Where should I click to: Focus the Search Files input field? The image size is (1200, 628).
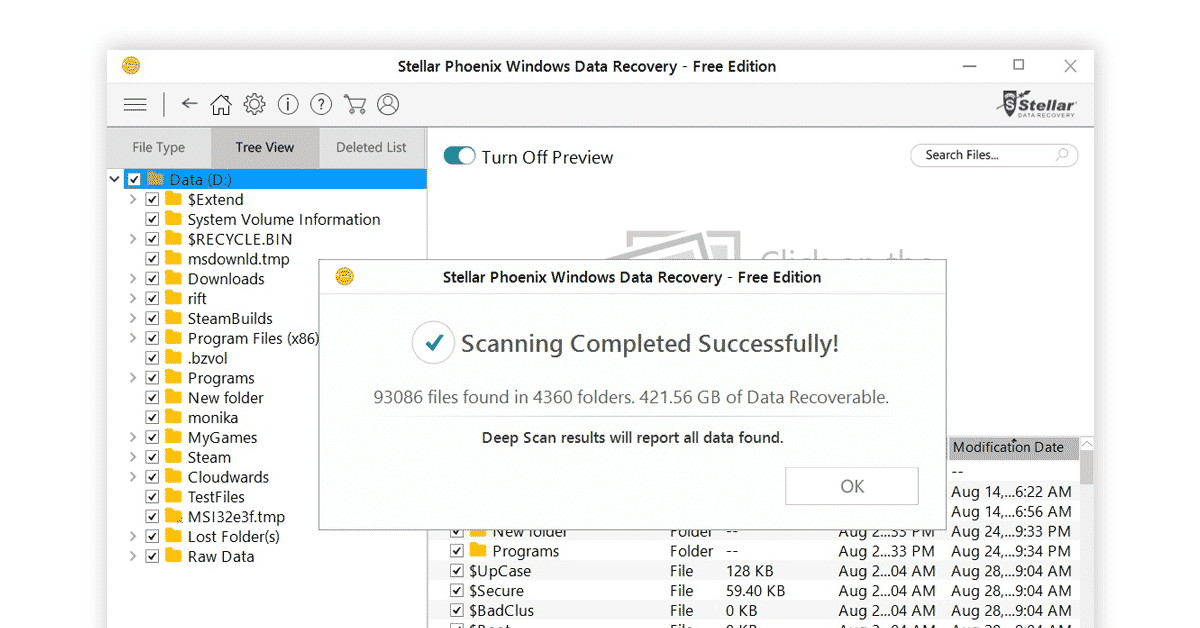coord(994,155)
